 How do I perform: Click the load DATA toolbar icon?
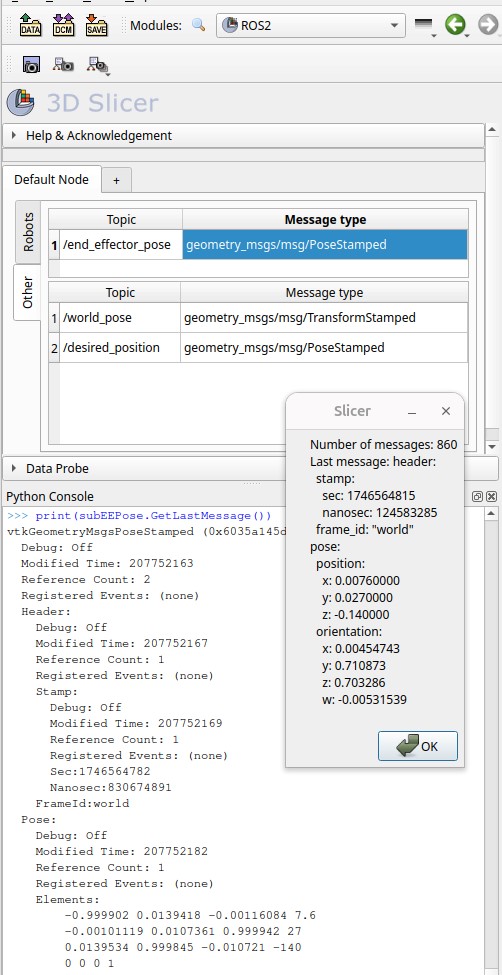[30, 25]
